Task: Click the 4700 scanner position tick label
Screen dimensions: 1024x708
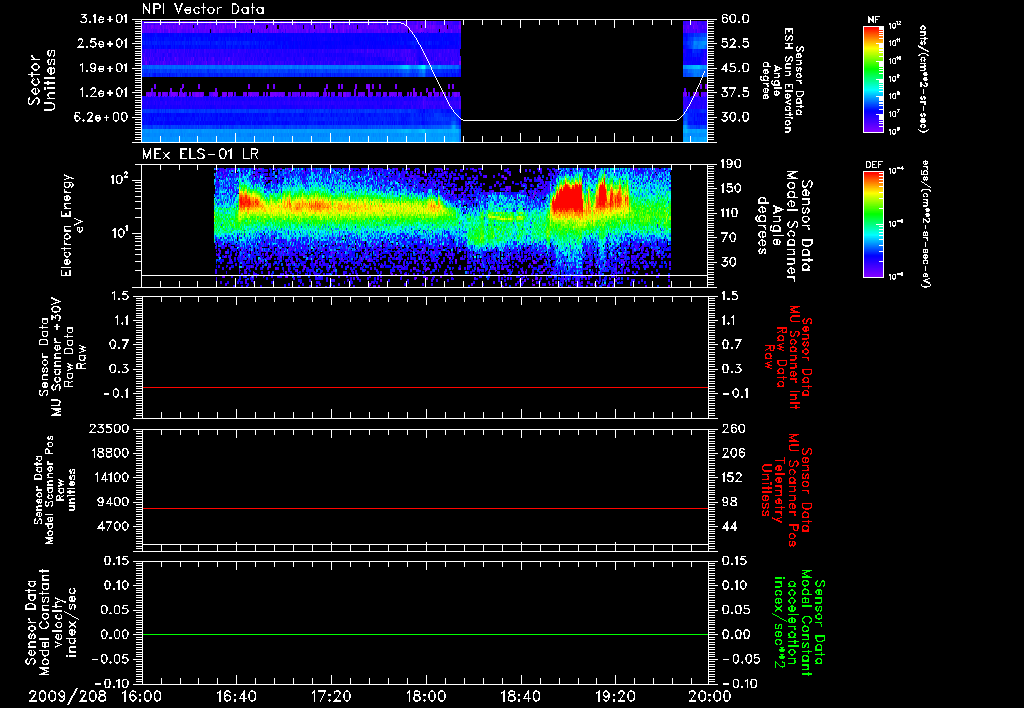Action: [114, 526]
